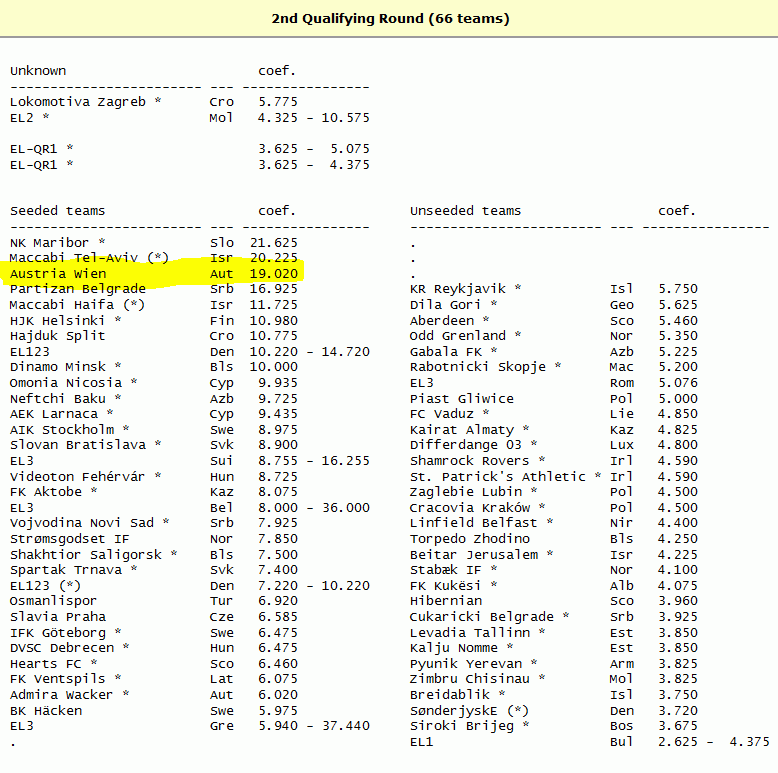Click 'Odd Grenland' team name
778x773 pixels.
[x=458, y=336]
